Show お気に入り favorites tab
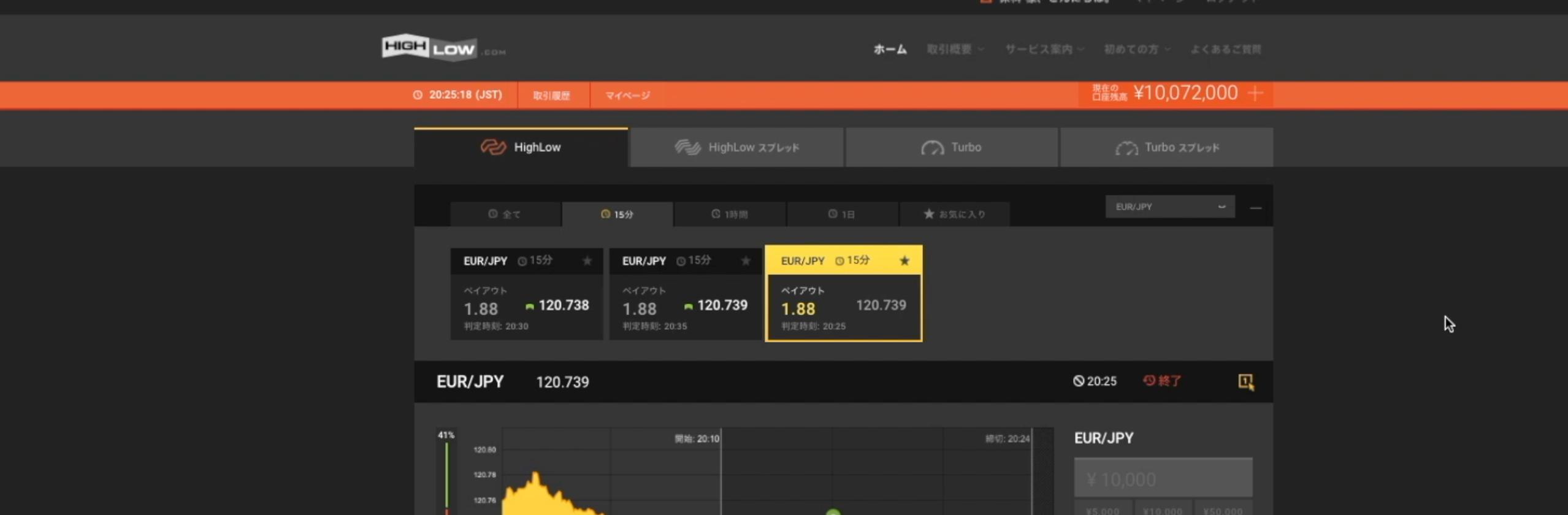Screen dimensions: 1568x515 point(954,214)
